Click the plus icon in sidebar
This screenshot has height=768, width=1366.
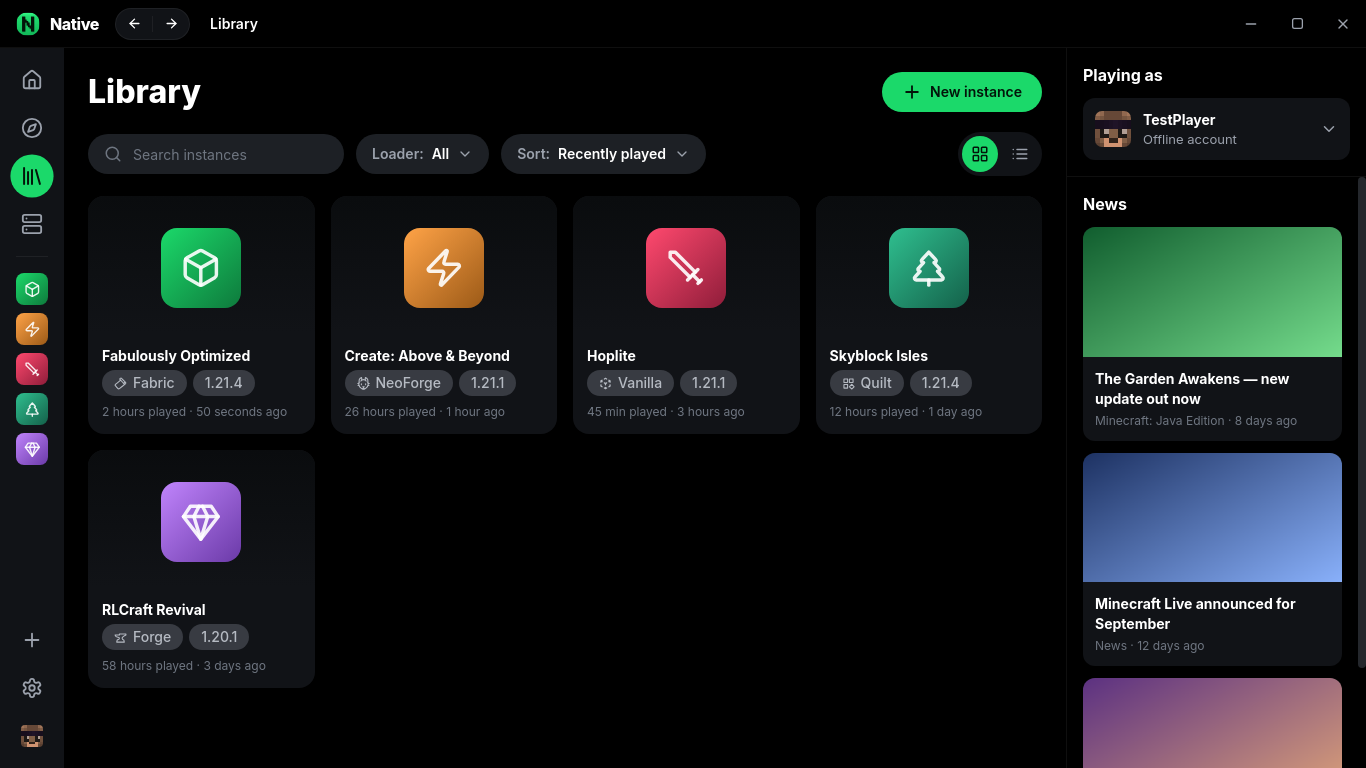pyautogui.click(x=32, y=640)
